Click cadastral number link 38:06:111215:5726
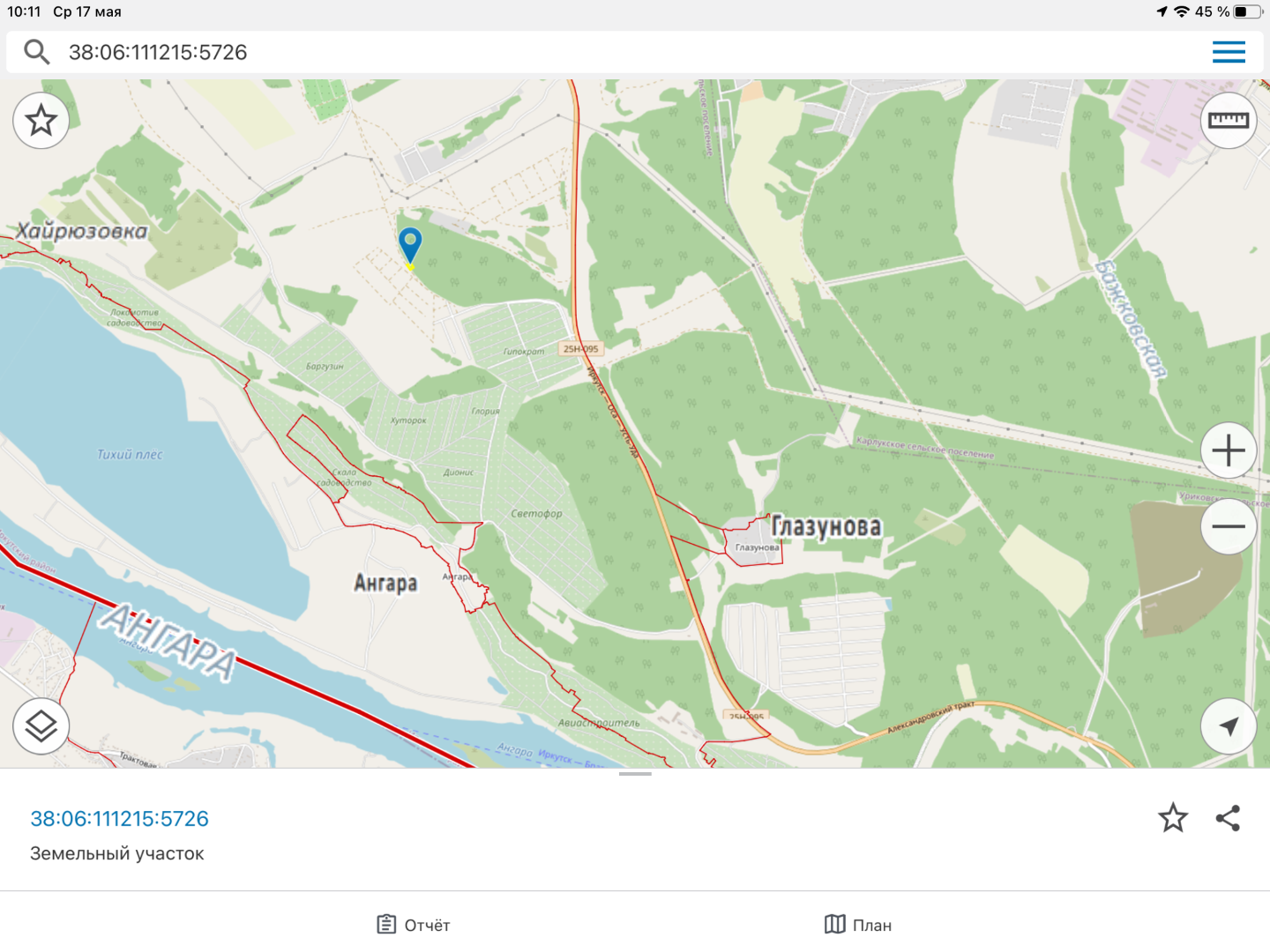Image resolution: width=1270 pixels, height=952 pixels. click(120, 819)
